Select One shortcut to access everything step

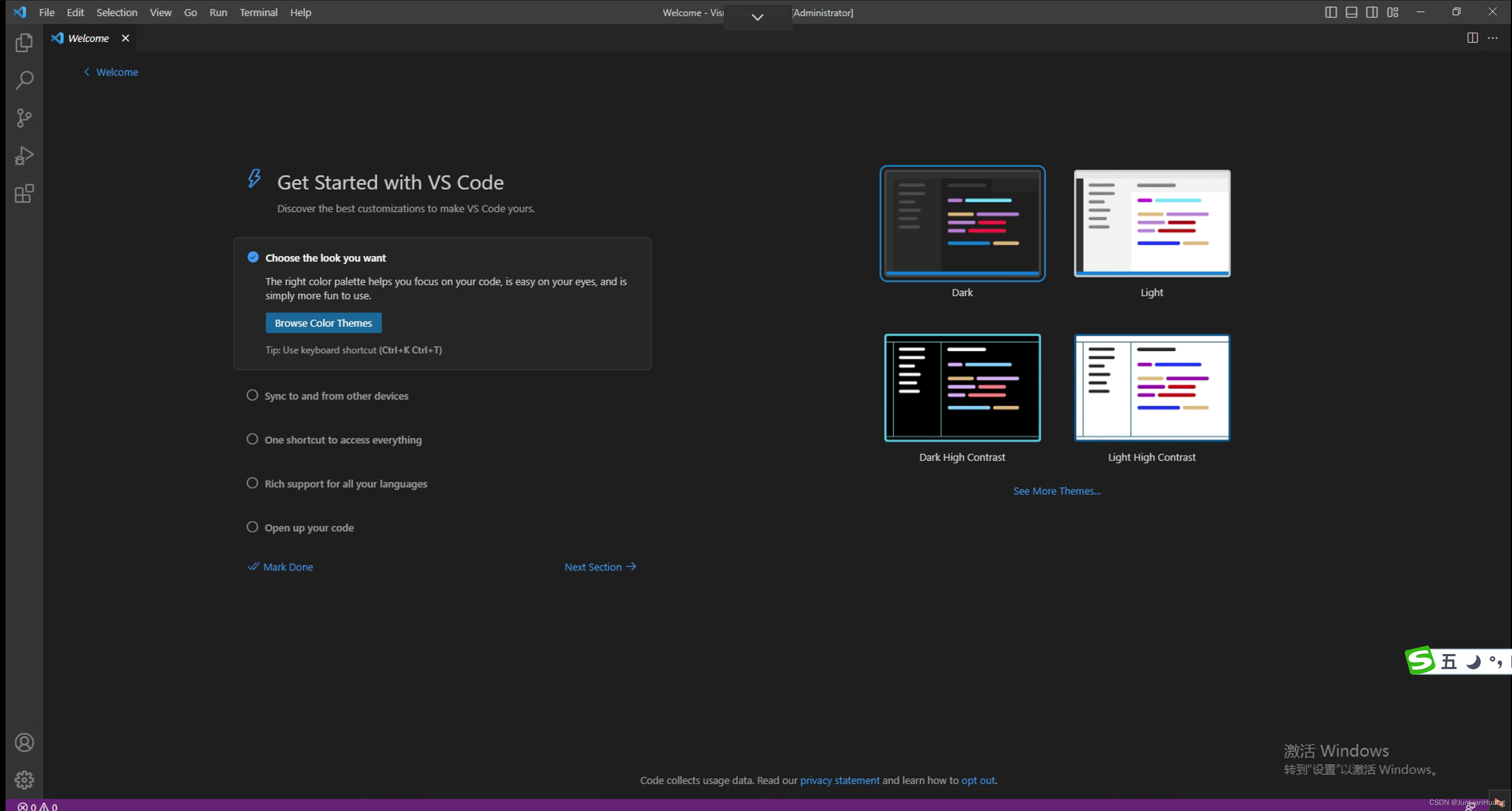click(343, 440)
